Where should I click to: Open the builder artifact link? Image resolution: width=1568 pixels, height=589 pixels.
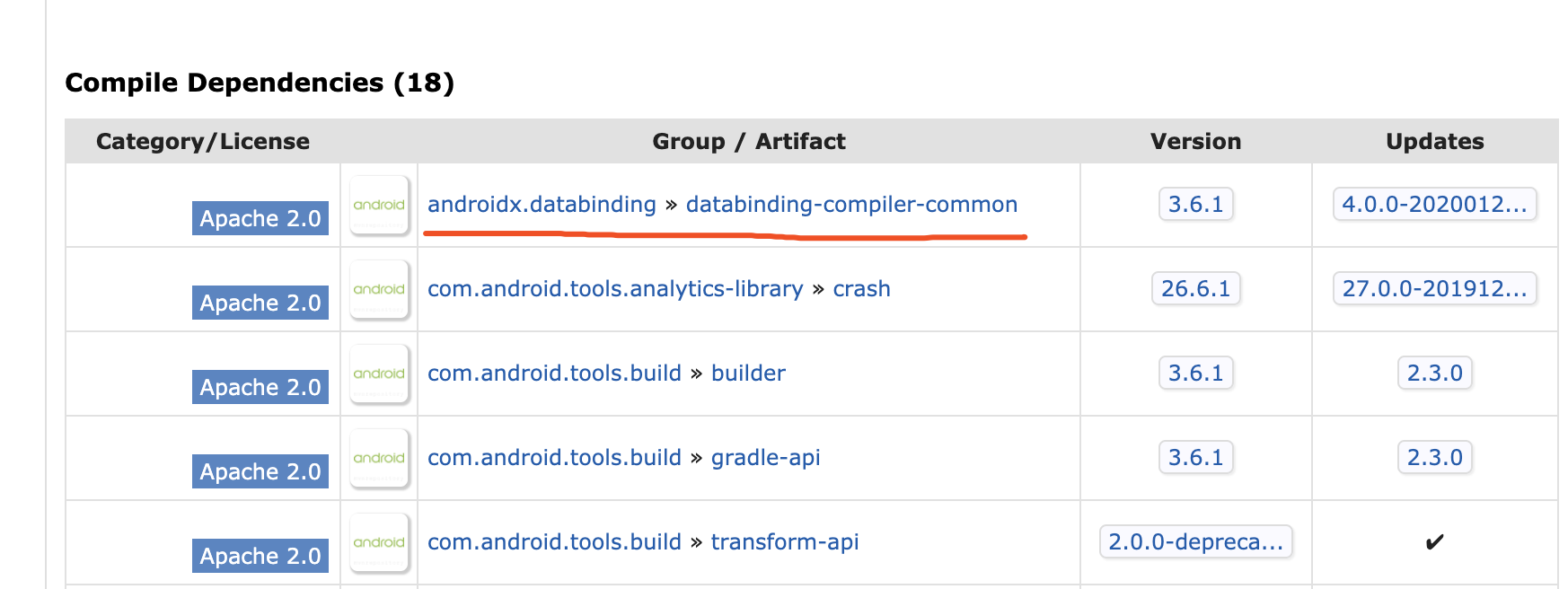point(748,374)
